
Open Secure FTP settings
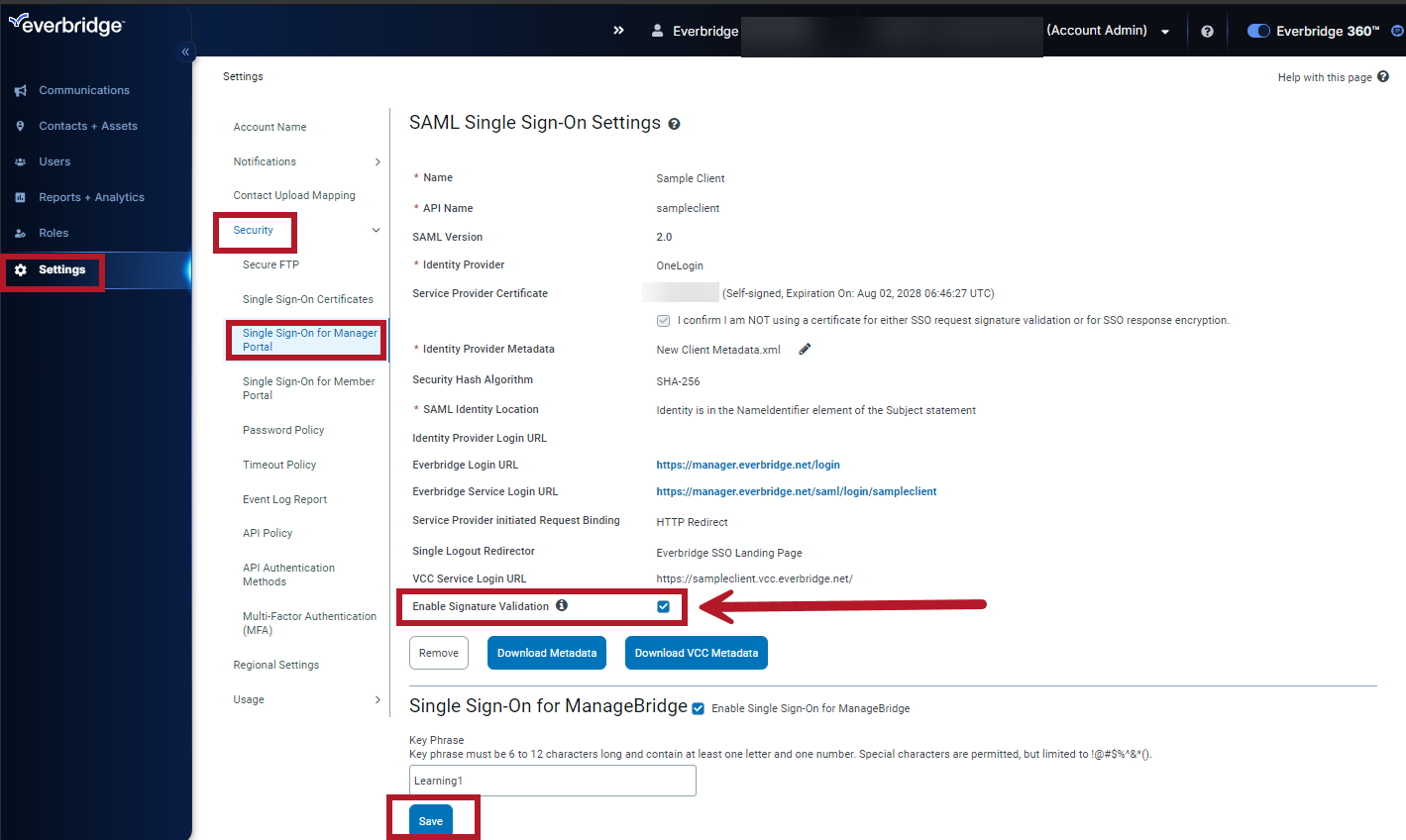click(x=270, y=264)
